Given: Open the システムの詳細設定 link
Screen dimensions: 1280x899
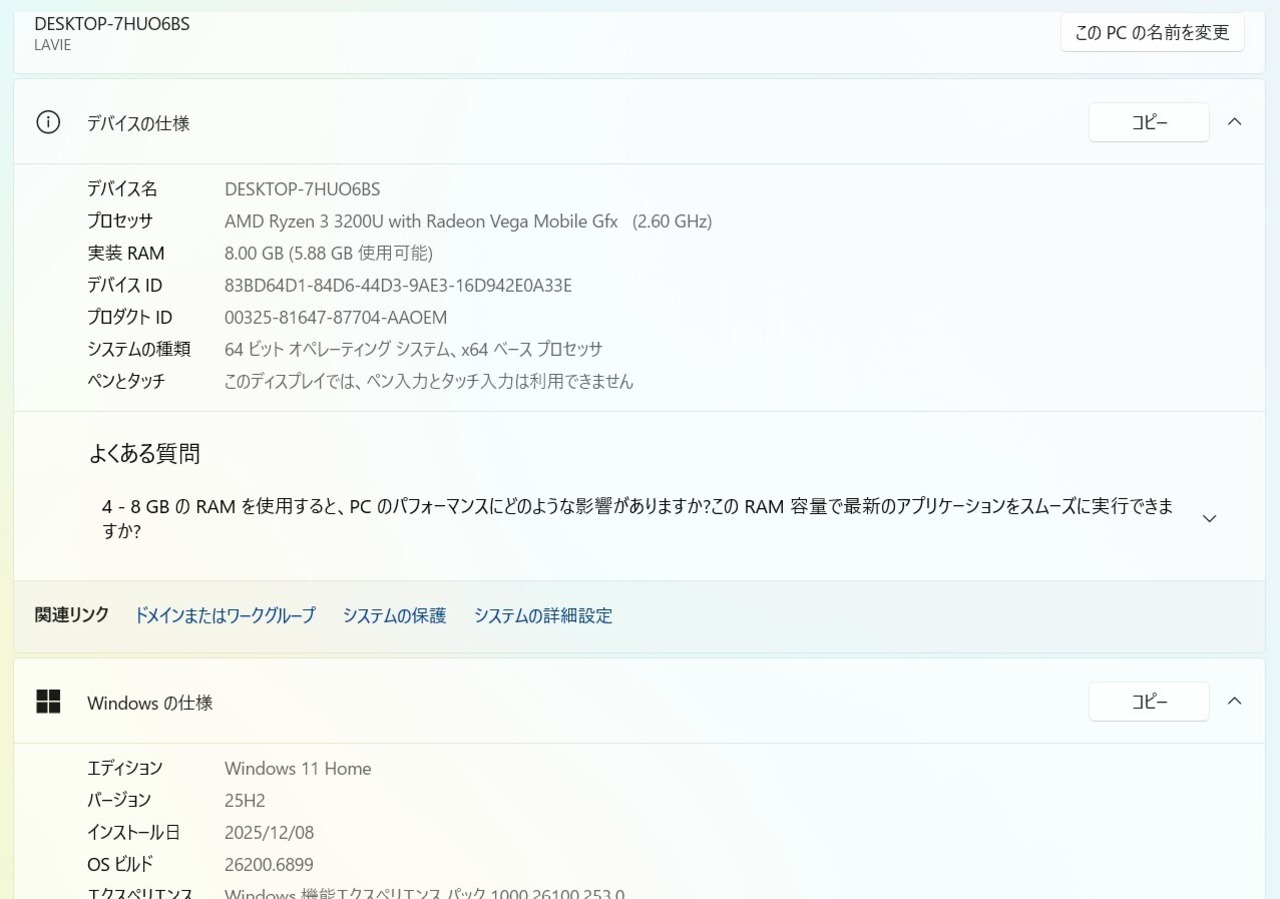Looking at the screenshot, I should (x=543, y=616).
